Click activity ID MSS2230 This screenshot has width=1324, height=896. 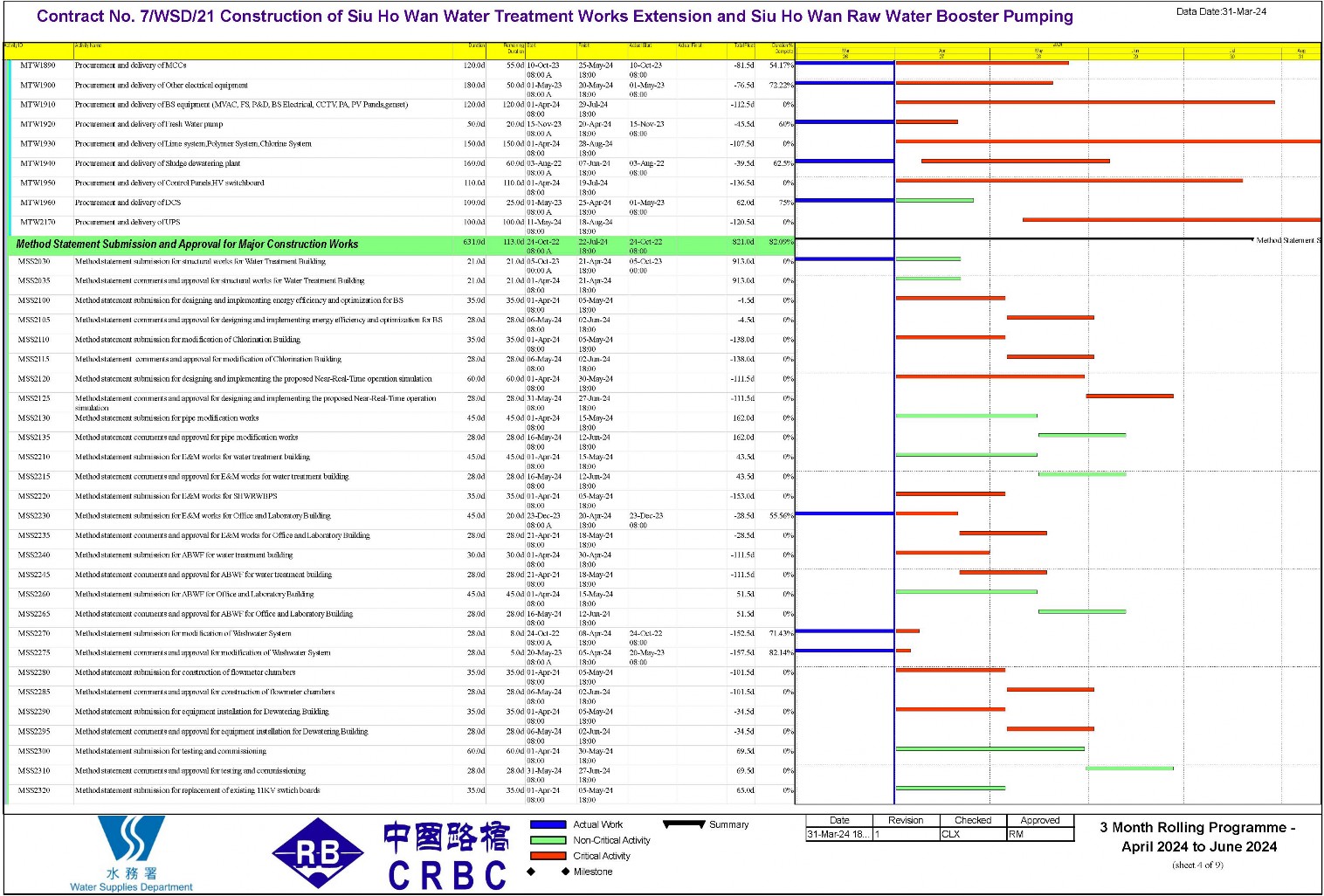(35, 516)
